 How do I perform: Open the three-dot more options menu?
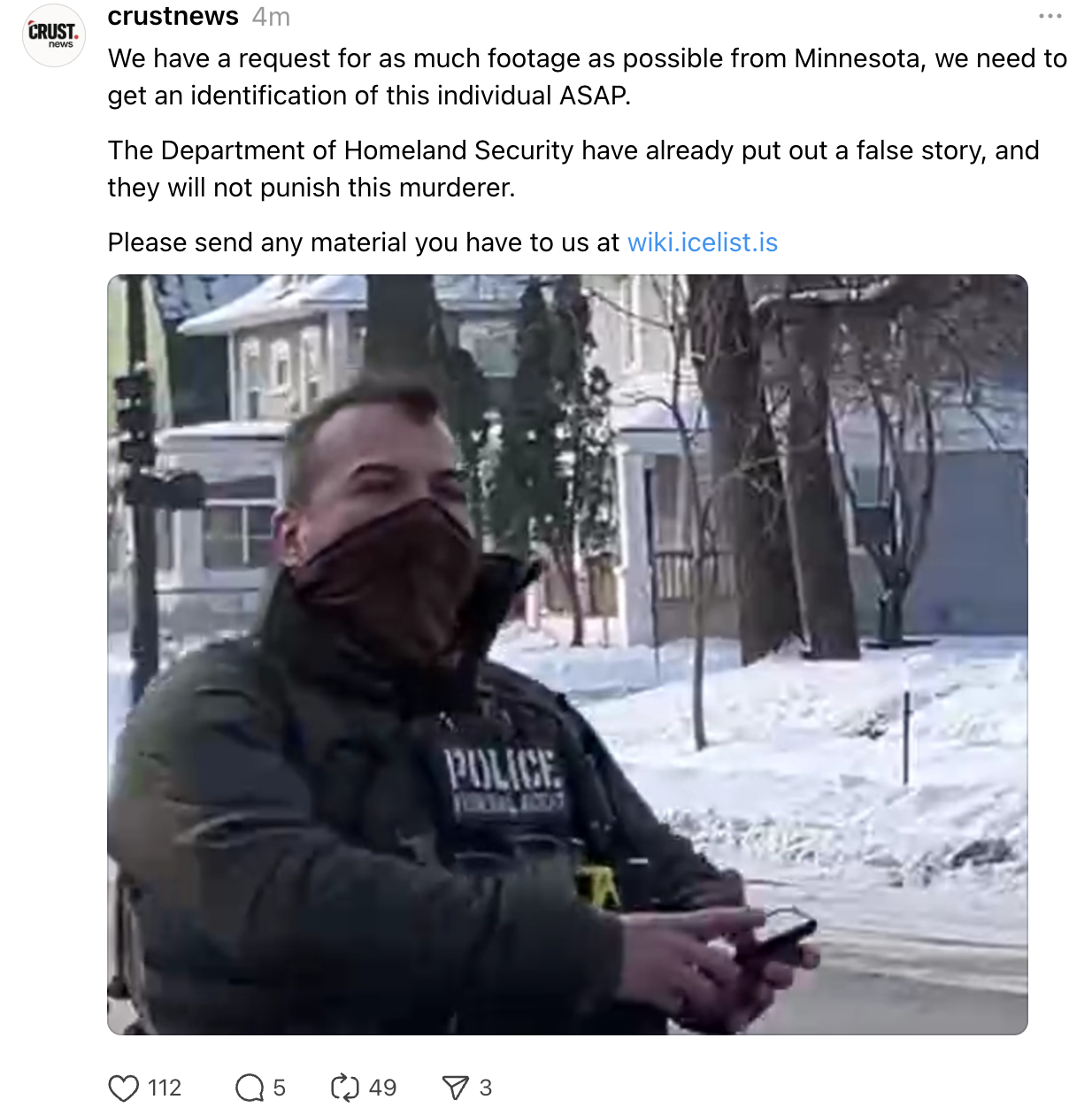click(1050, 16)
